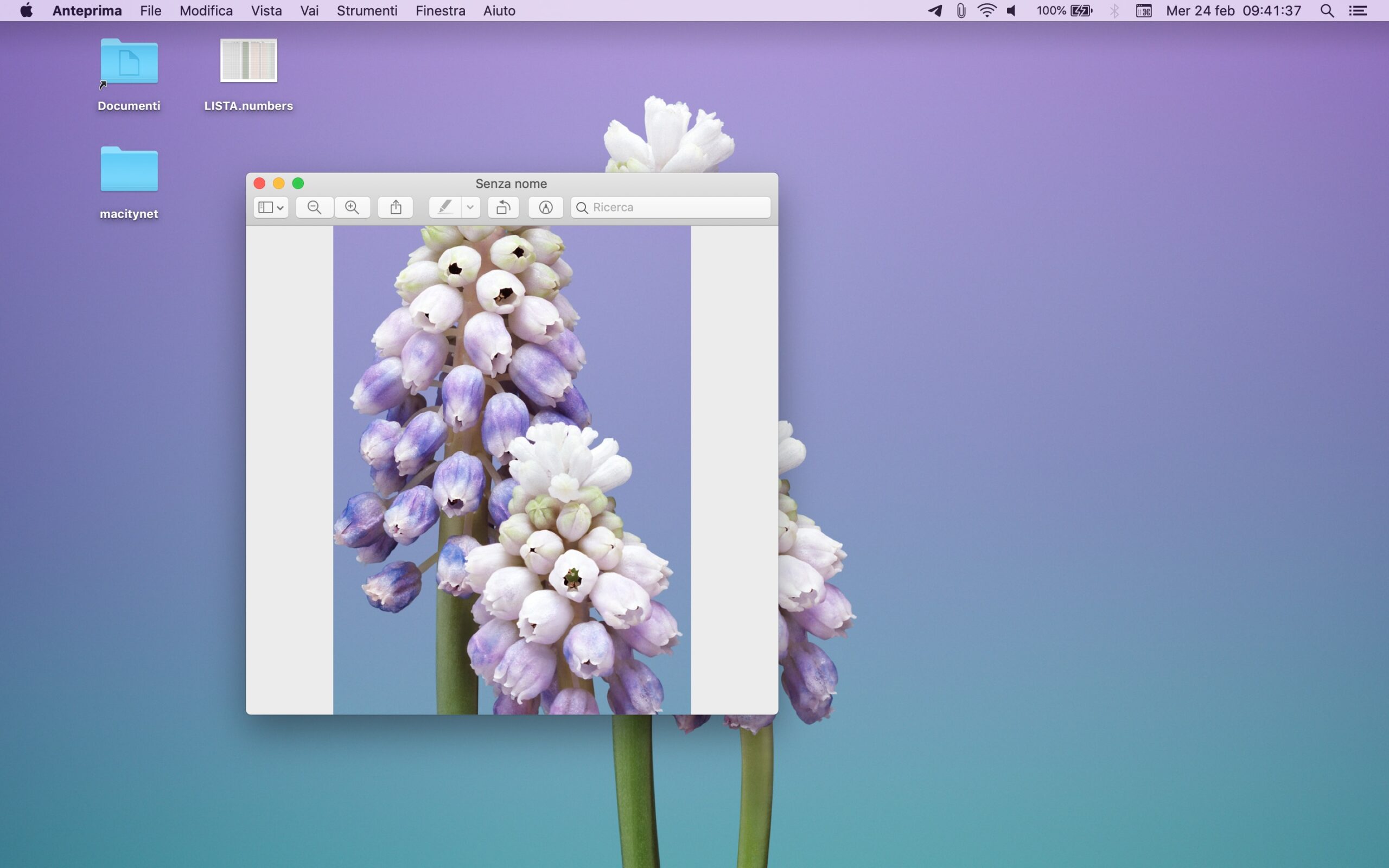Open the File menu
This screenshot has width=1389, height=868.
coord(150,11)
